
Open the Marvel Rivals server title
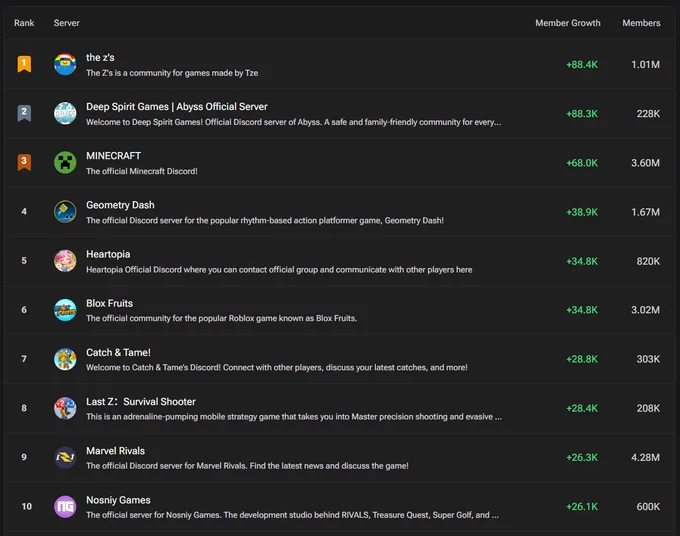(x=115, y=451)
